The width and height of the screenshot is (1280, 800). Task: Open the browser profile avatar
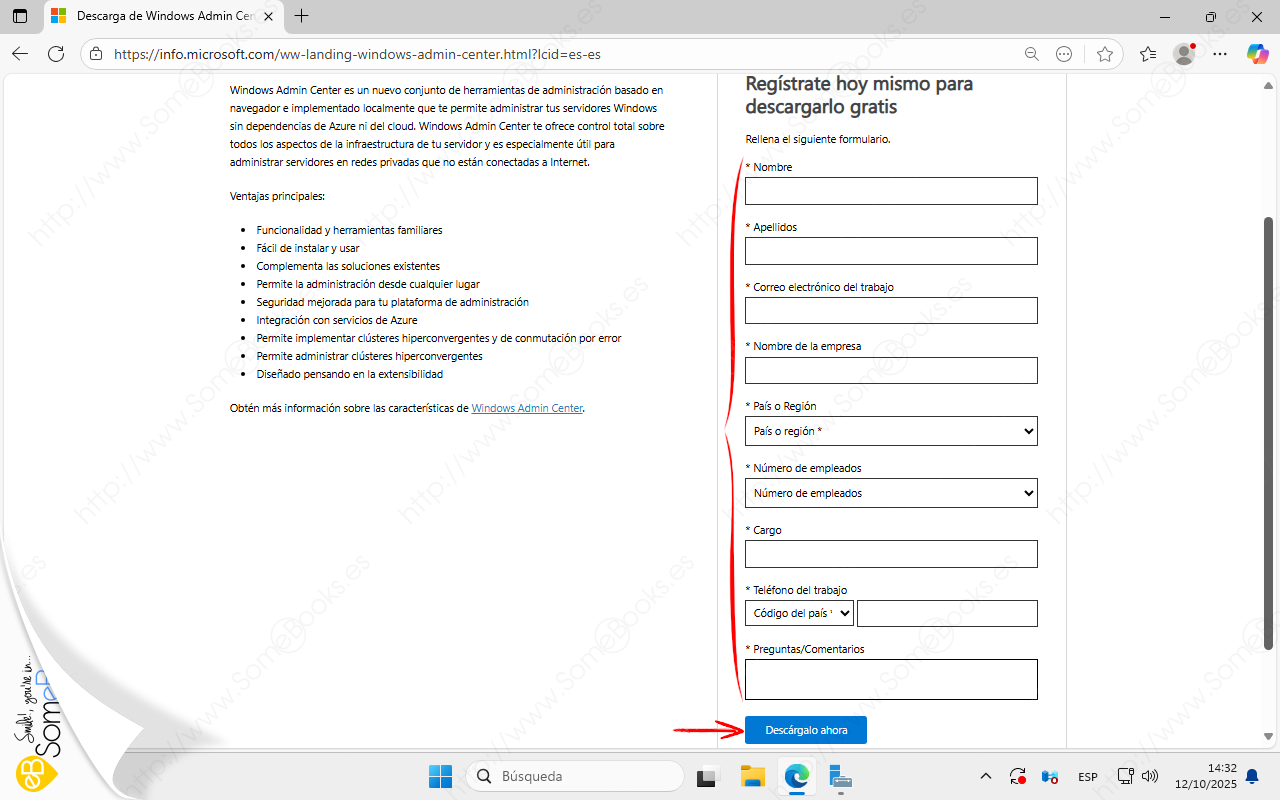(x=1184, y=54)
